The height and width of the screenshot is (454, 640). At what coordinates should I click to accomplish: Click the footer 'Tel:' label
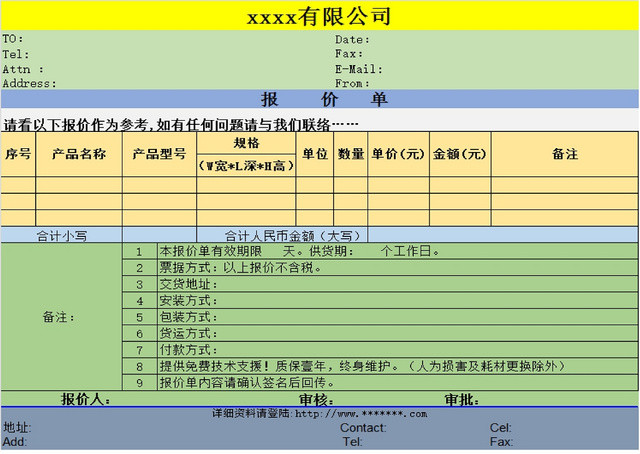click(x=352, y=442)
